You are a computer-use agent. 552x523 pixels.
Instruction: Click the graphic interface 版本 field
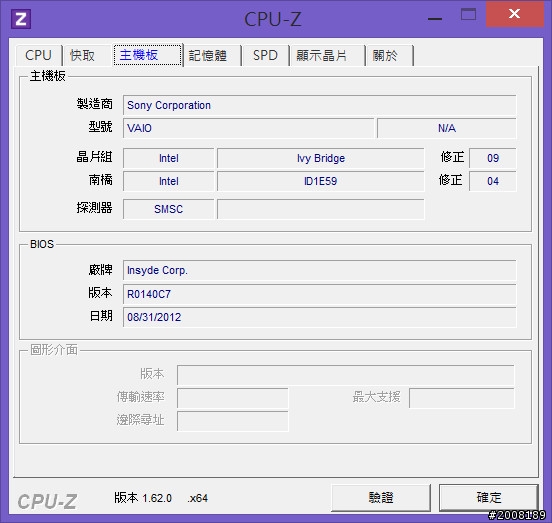point(345,375)
